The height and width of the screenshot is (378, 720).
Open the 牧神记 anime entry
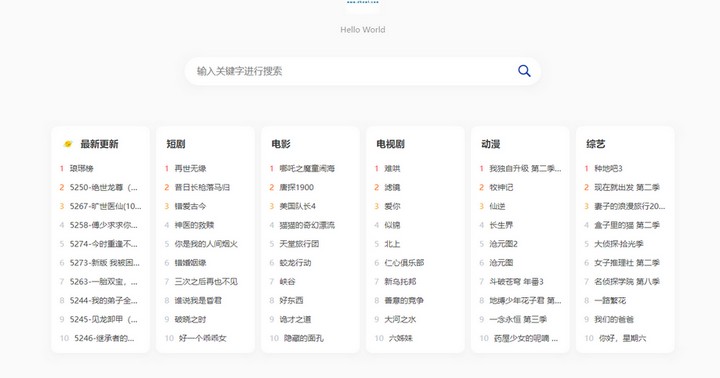click(501, 187)
